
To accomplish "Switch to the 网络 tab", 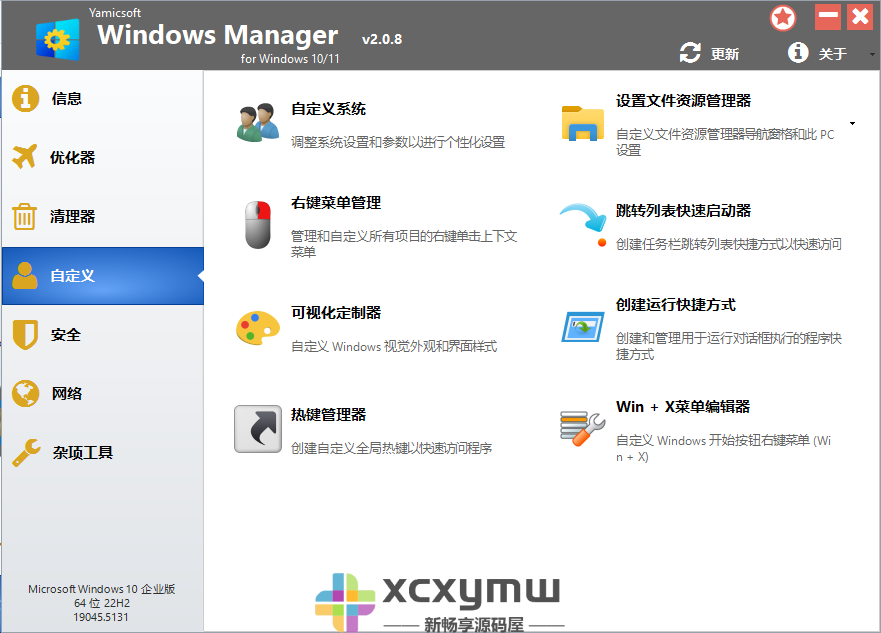I will (102, 394).
